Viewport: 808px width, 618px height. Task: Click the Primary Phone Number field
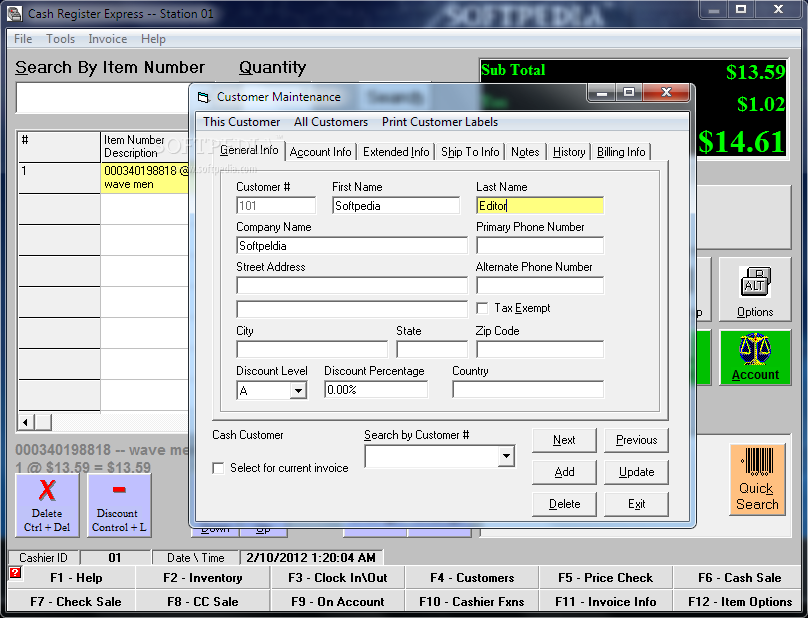click(x=540, y=246)
